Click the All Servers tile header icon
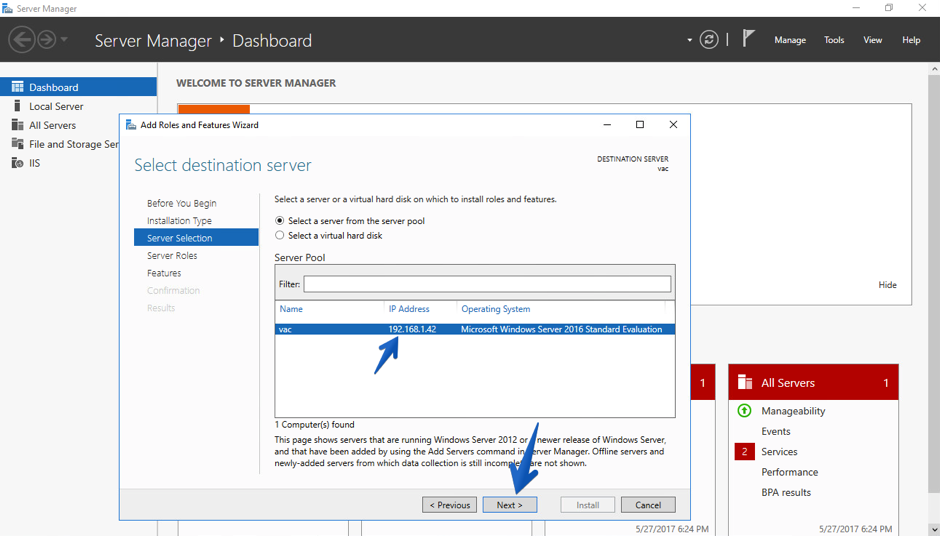The height and width of the screenshot is (536, 940). click(x=745, y=383)
